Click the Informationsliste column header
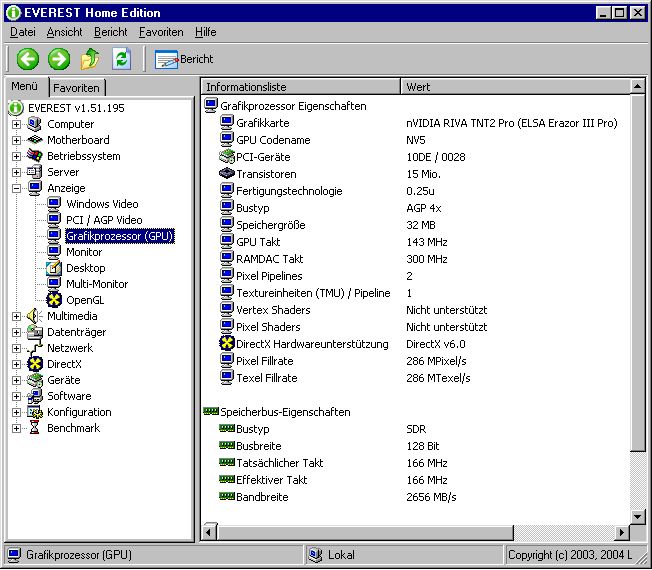652x570 pixels. [x=301, y=87]
